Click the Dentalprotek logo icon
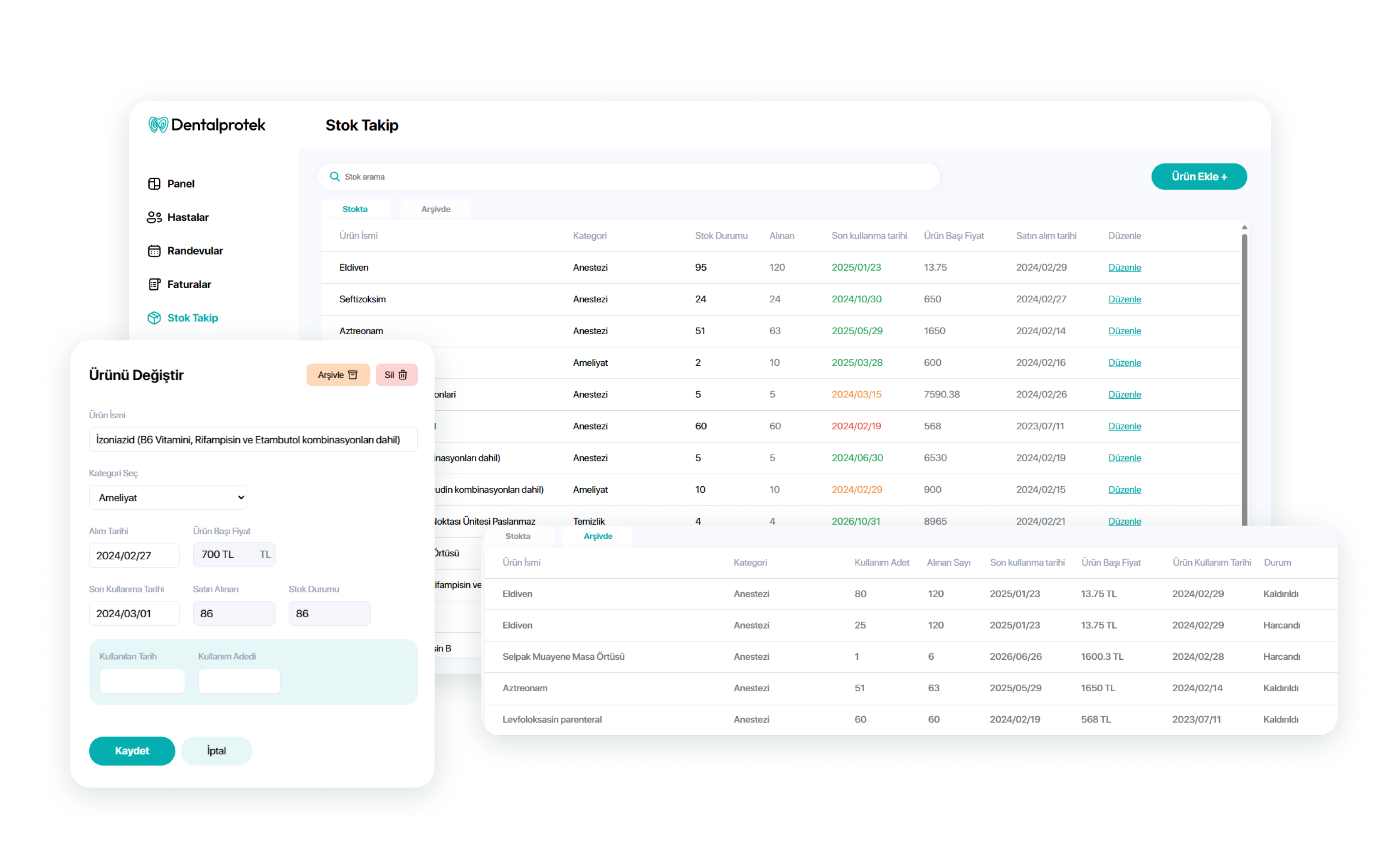Image resolution: width=1400 pixels, height=858 pixels. [x=158, y=125]
